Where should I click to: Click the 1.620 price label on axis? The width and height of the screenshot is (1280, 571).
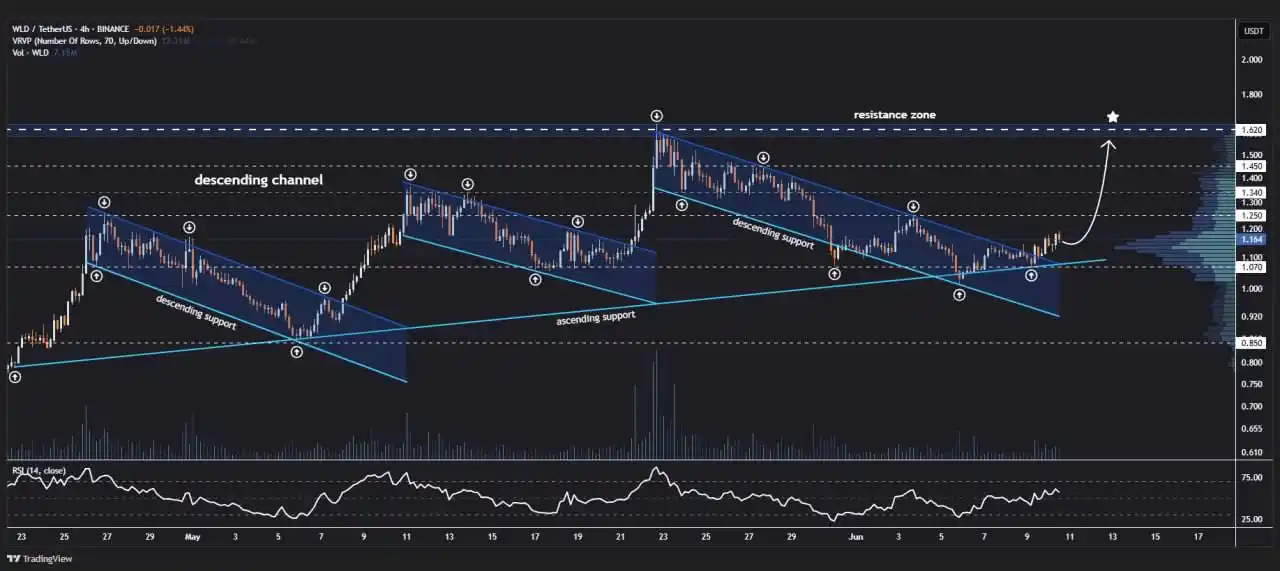click(x=1253, y=131)
